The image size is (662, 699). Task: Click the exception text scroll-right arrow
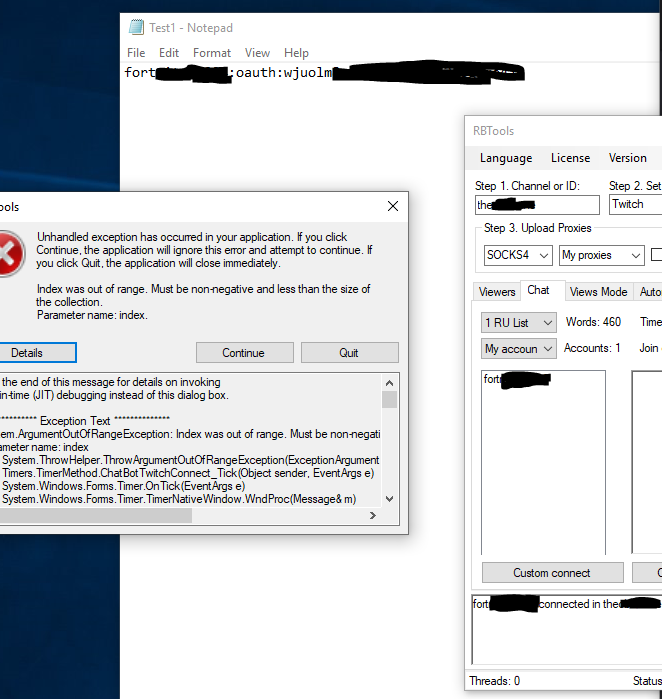(373, 516)
